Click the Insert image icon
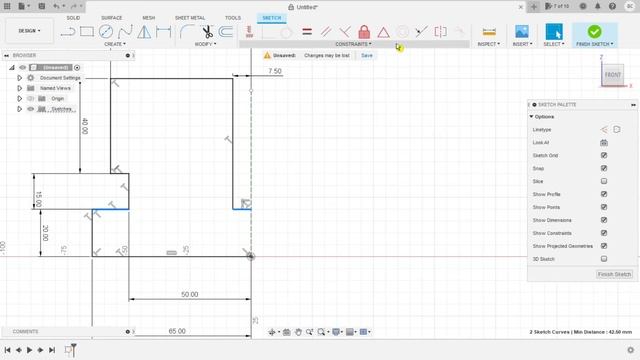This screenshot has width=640, height=360. pos(522,31)
